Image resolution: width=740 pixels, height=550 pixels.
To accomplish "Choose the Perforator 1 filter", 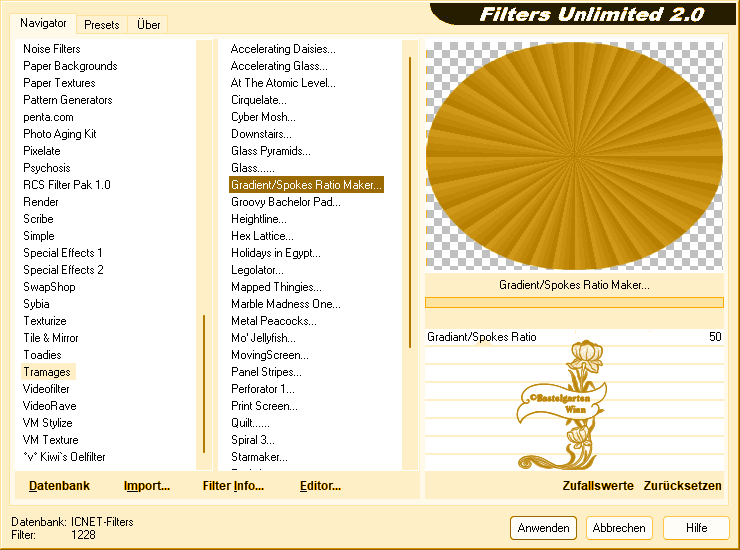I will coord(263,389).
